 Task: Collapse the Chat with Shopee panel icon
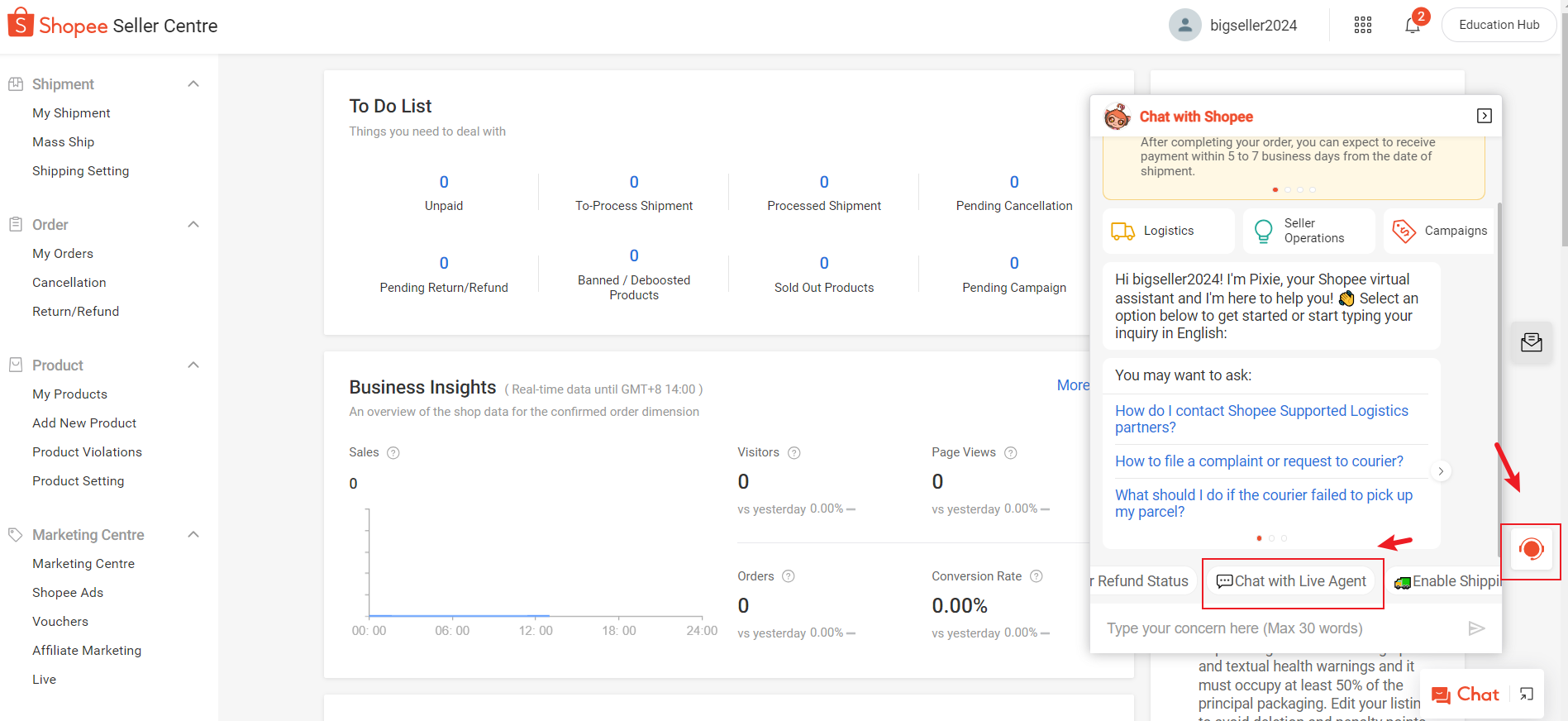(1484, 117)
